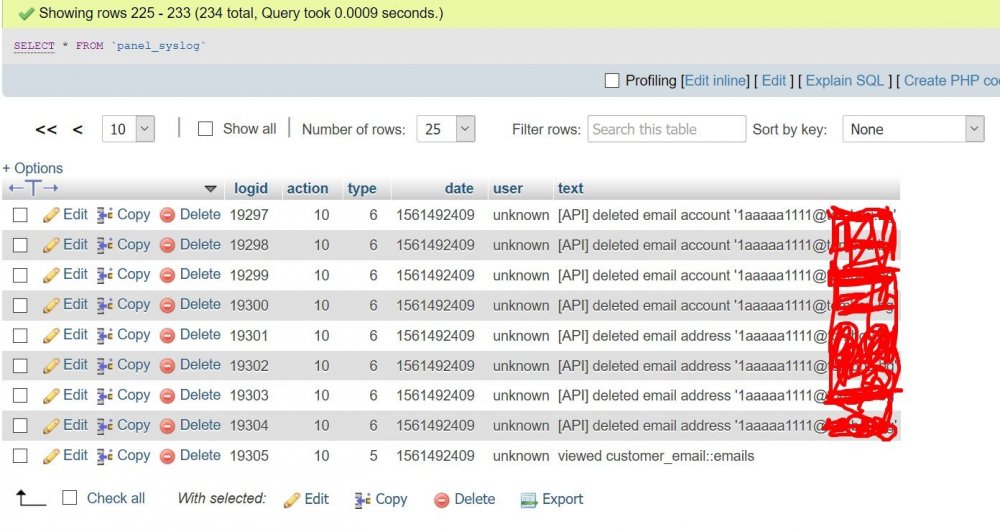Click Edit pencil icon for logid 19301
This screenshot has height=532, width=1000.
(x=51, y=336)
